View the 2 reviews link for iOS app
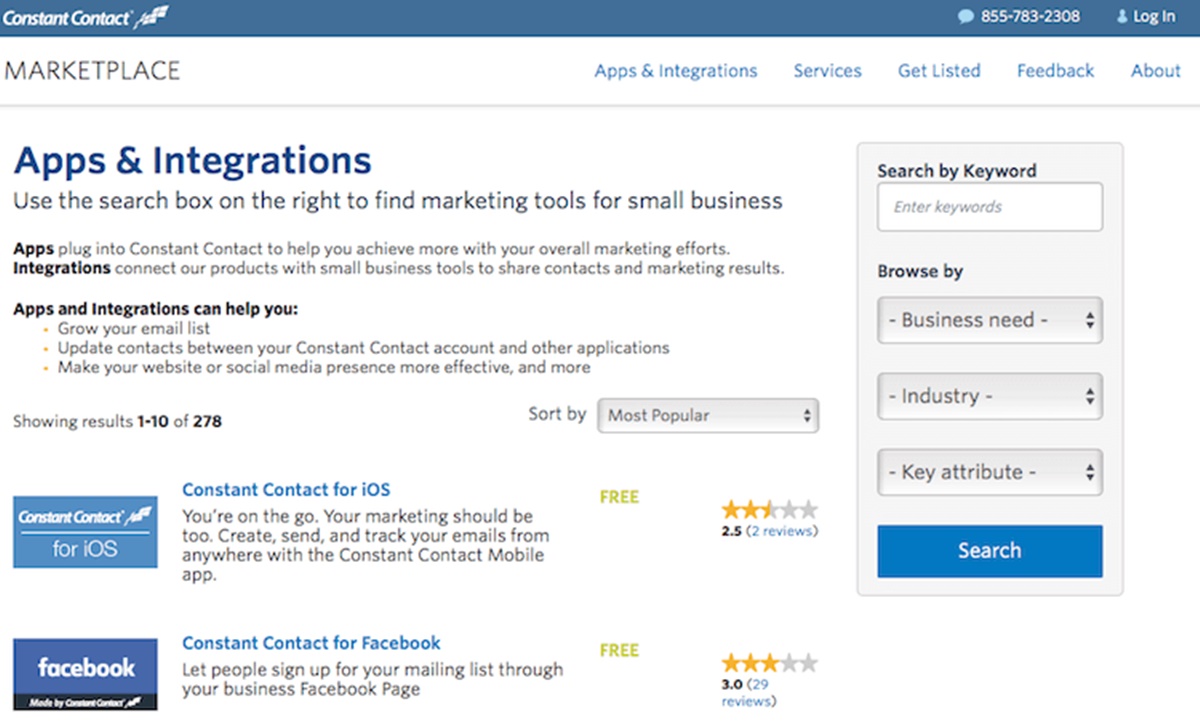 click(782, 532)
